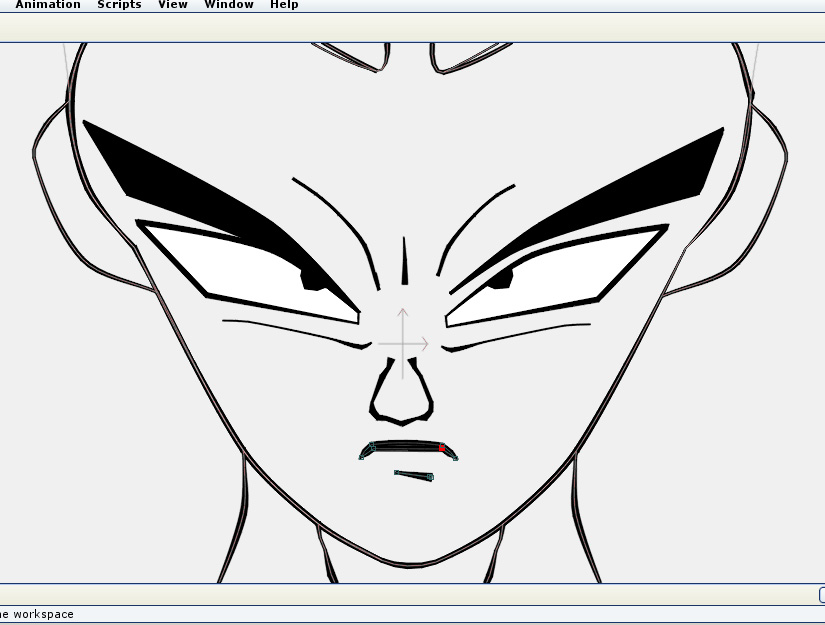825x625 pixels.
Task: Select the left end point of the lower lip line
Action: point(396,472)
